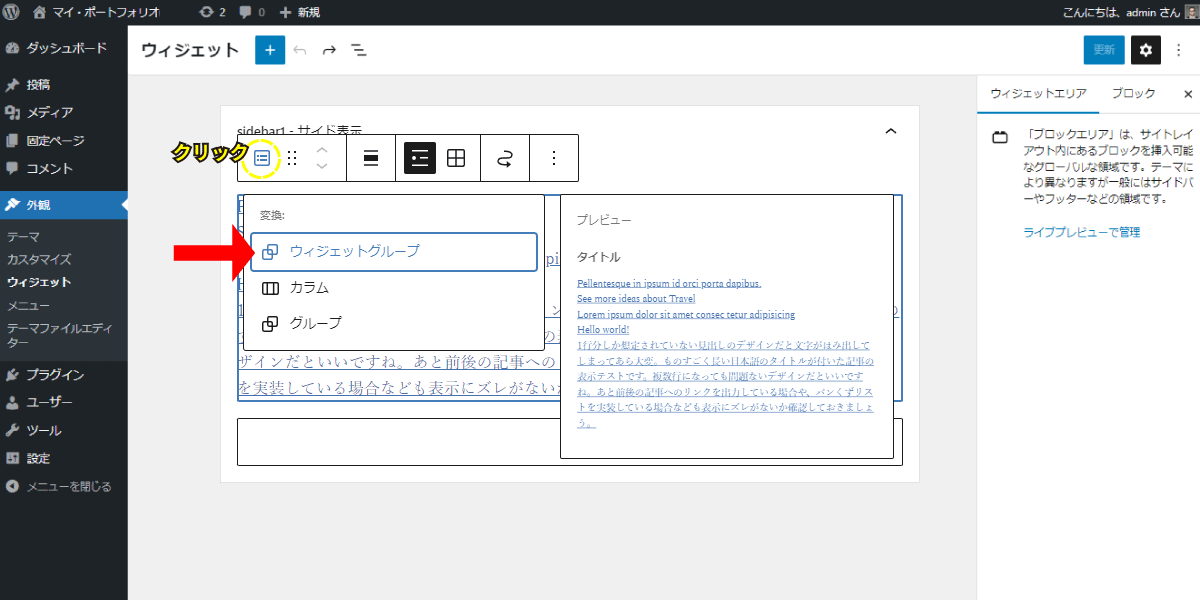Open テーマ submenu item
Viewport: 1200px width, 600px height.
click(x=24, y=237)
